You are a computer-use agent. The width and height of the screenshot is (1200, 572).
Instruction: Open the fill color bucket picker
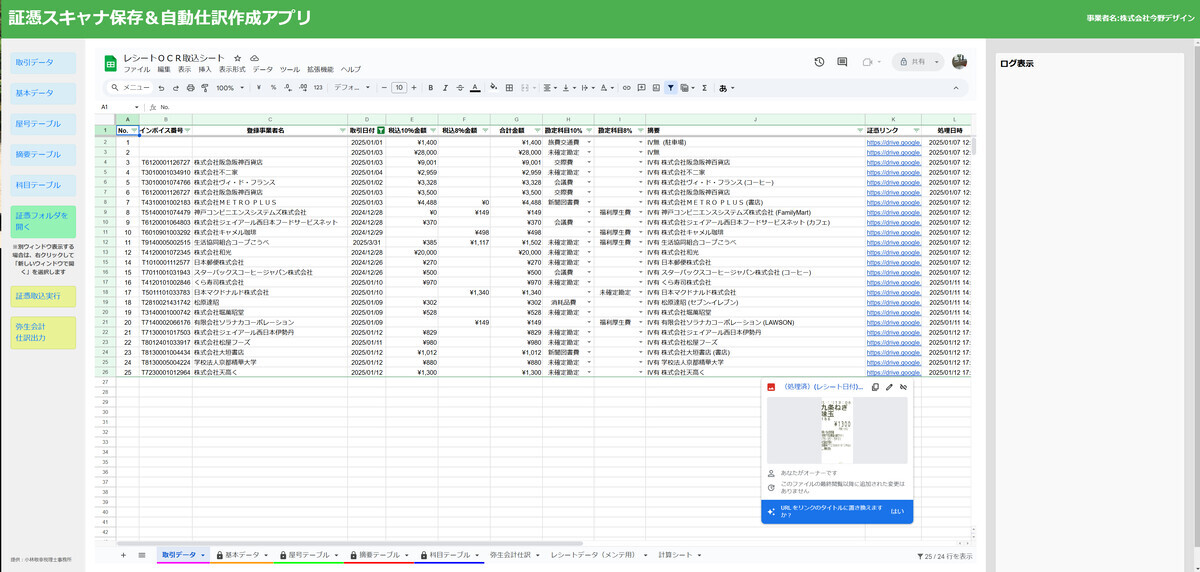click(493, 88)
